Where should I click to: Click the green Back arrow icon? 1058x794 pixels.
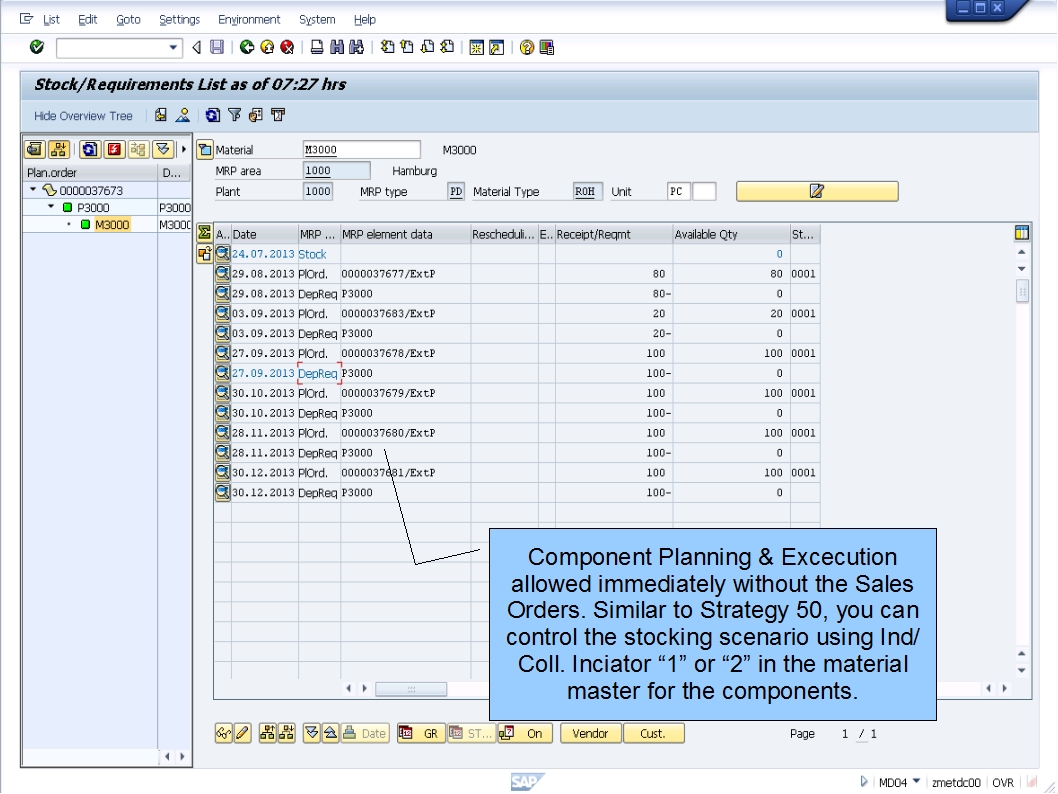(x=245, y=45)
